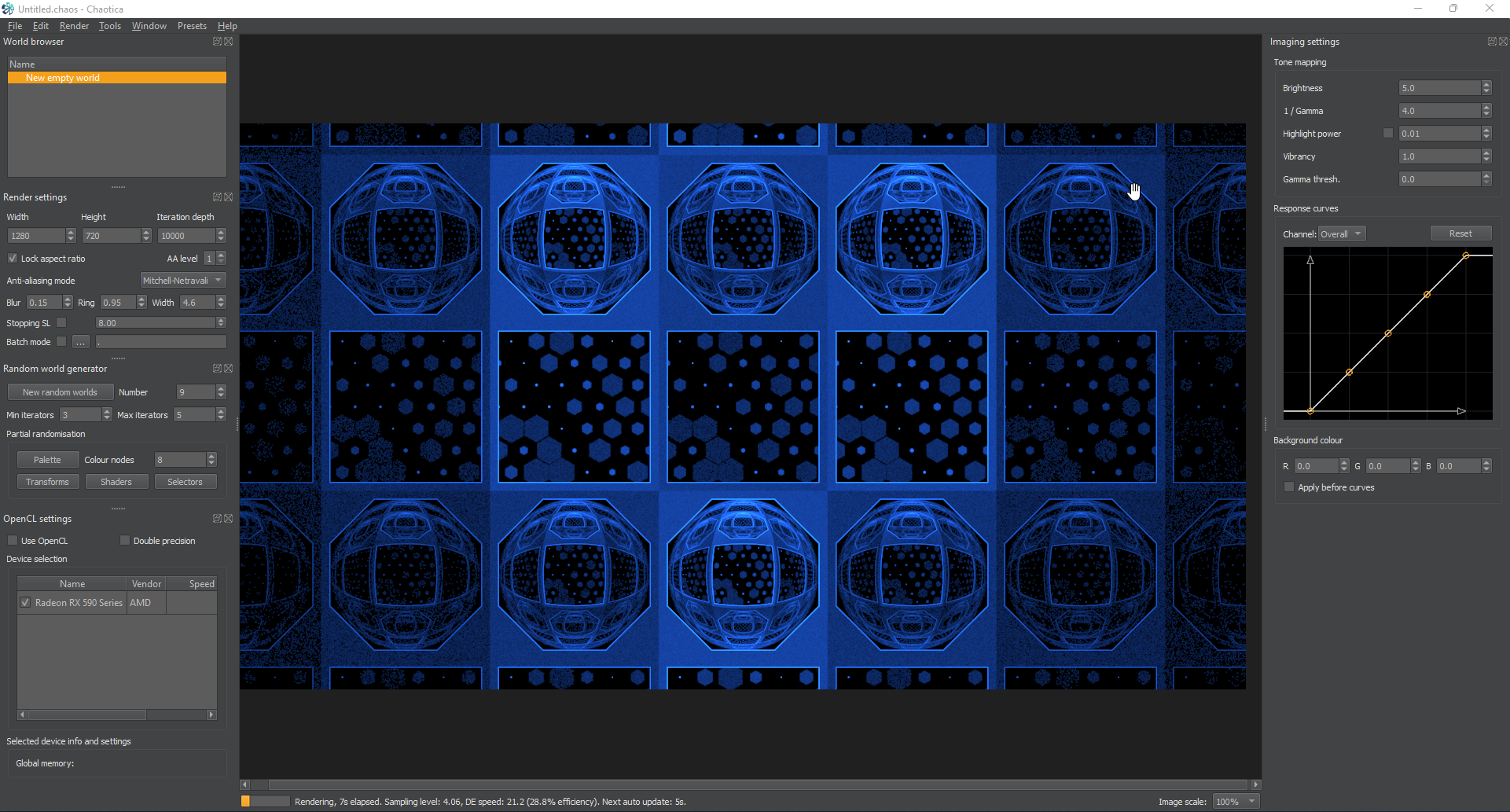Reset the response curves

[1460, 233]
